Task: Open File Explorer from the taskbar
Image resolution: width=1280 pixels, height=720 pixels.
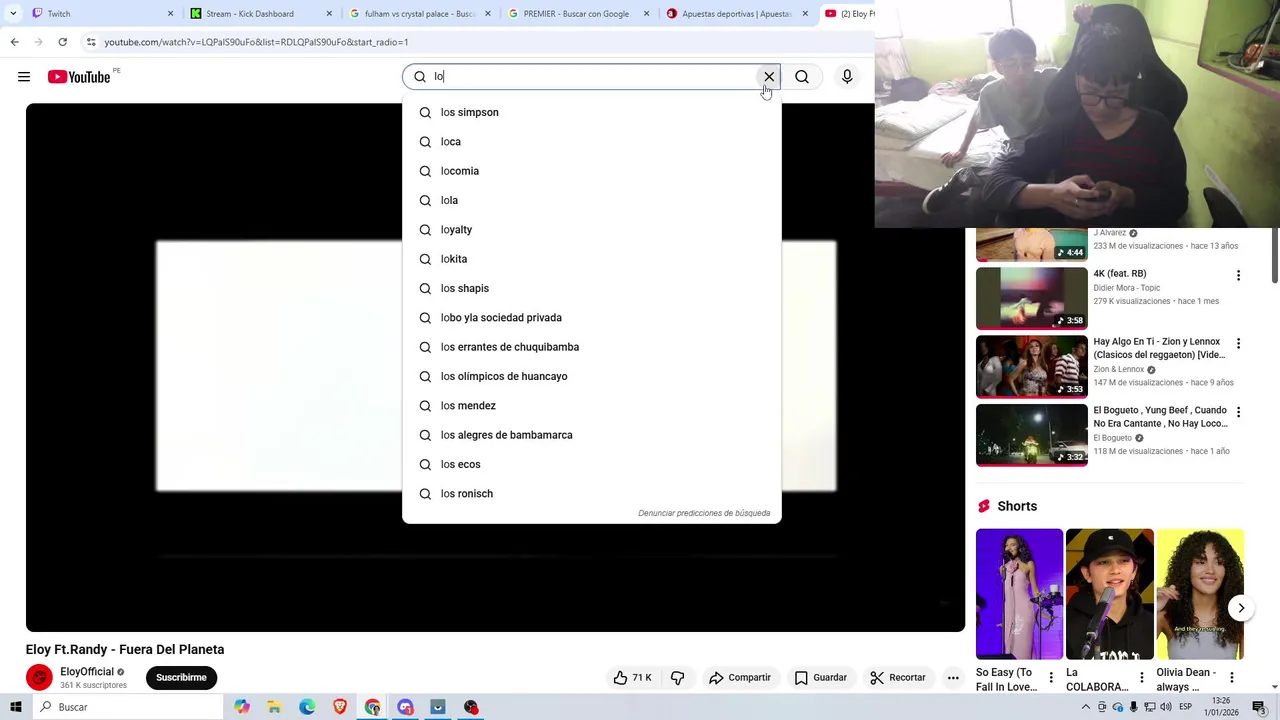Action: pos(274,707)
